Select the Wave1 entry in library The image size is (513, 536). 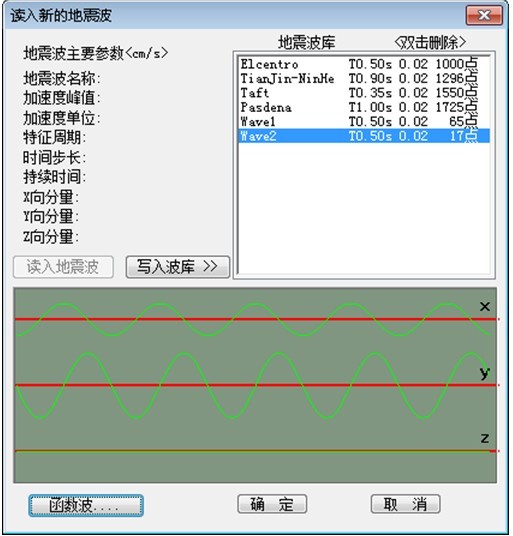pyautogui.click(x=364, y=121)
